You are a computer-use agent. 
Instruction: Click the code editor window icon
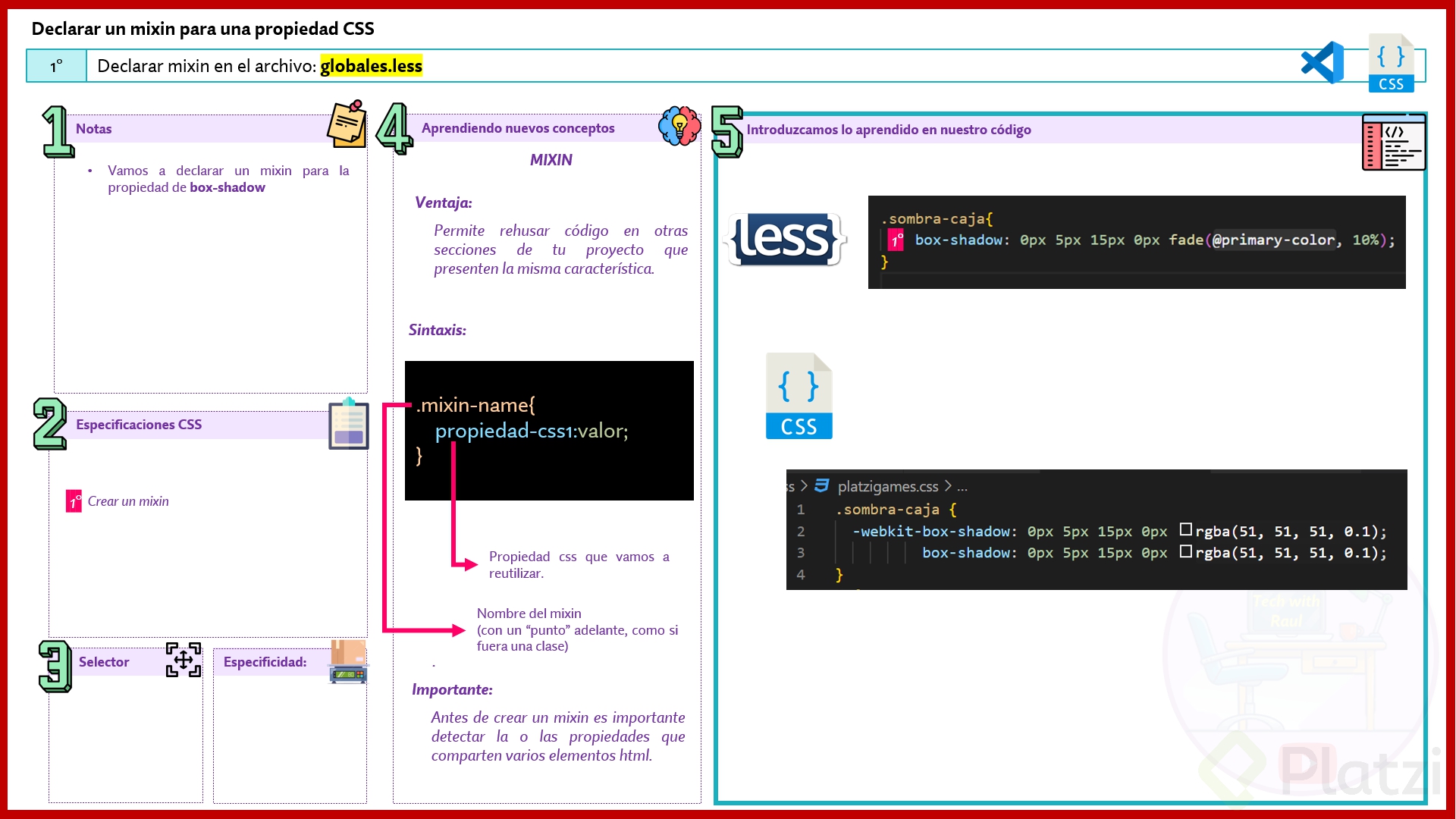(x=1393, y=143)
